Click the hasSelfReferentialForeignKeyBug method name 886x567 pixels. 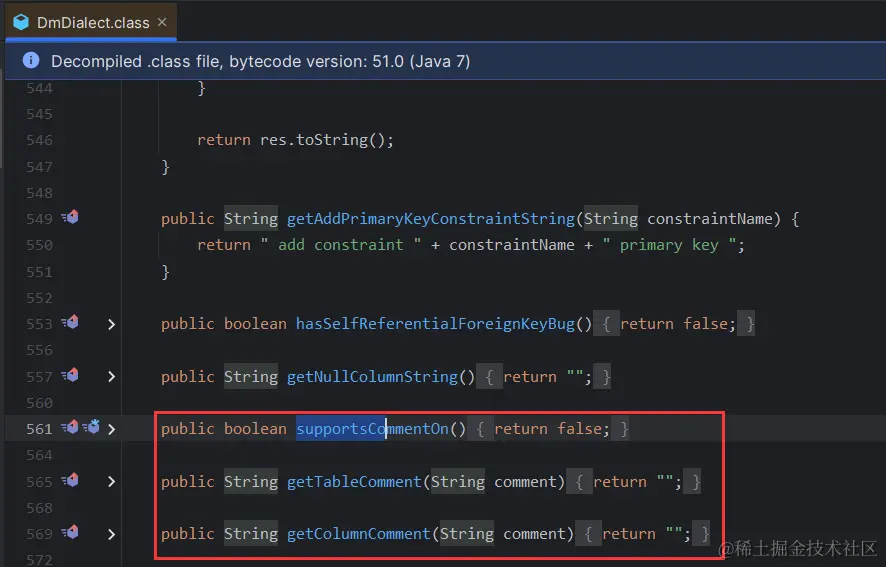(435, 324)
